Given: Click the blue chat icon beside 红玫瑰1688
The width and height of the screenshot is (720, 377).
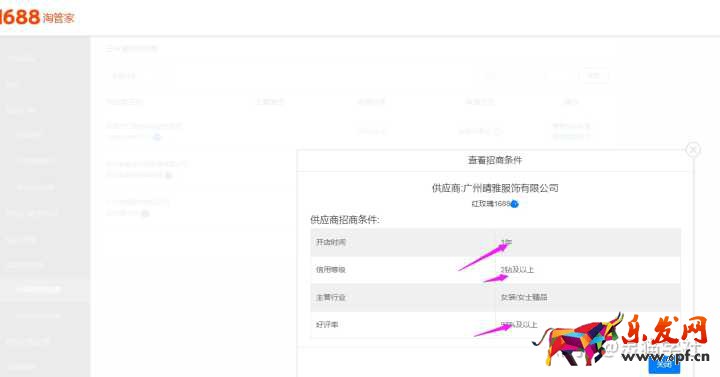Looking at the screenshot, I should tap(514, 204).
